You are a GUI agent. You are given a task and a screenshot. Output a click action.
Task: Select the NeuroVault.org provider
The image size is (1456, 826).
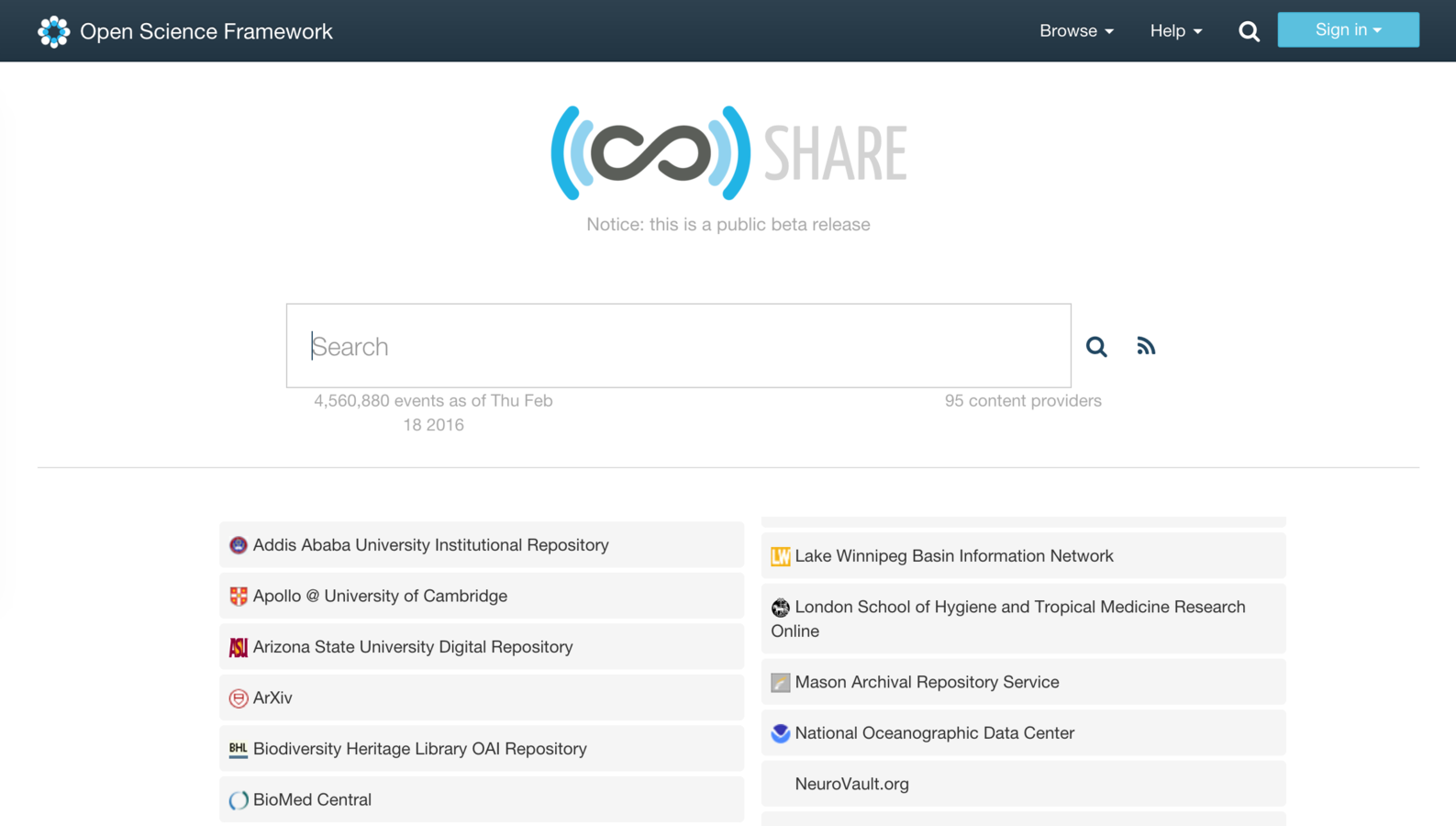pyautogui.click(x=1024, y=784)
